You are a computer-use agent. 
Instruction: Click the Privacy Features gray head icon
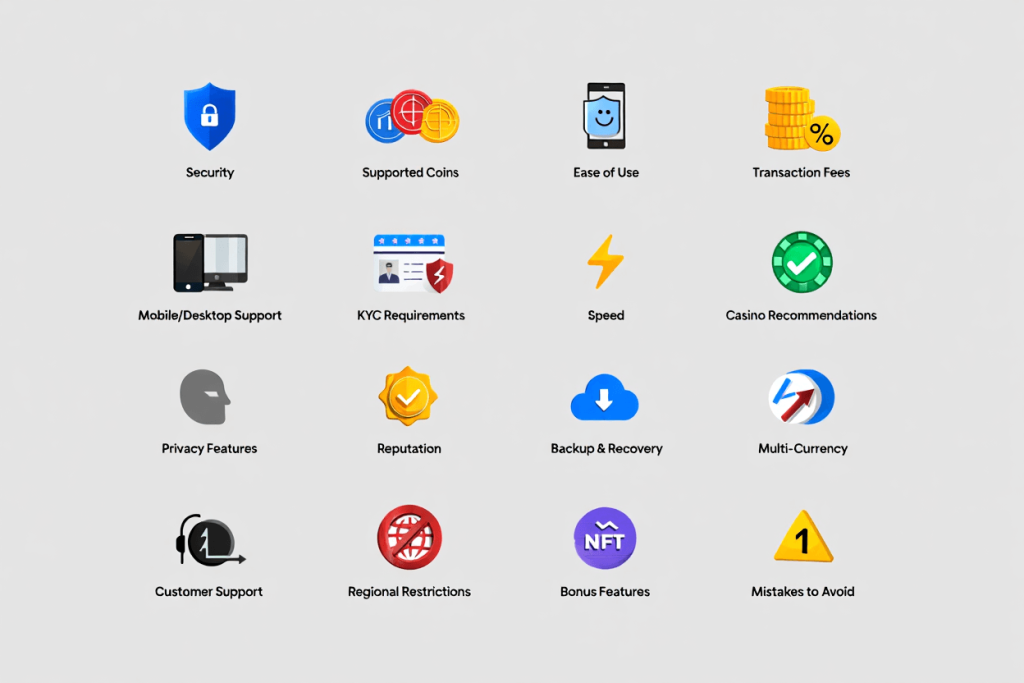point(205,397)
